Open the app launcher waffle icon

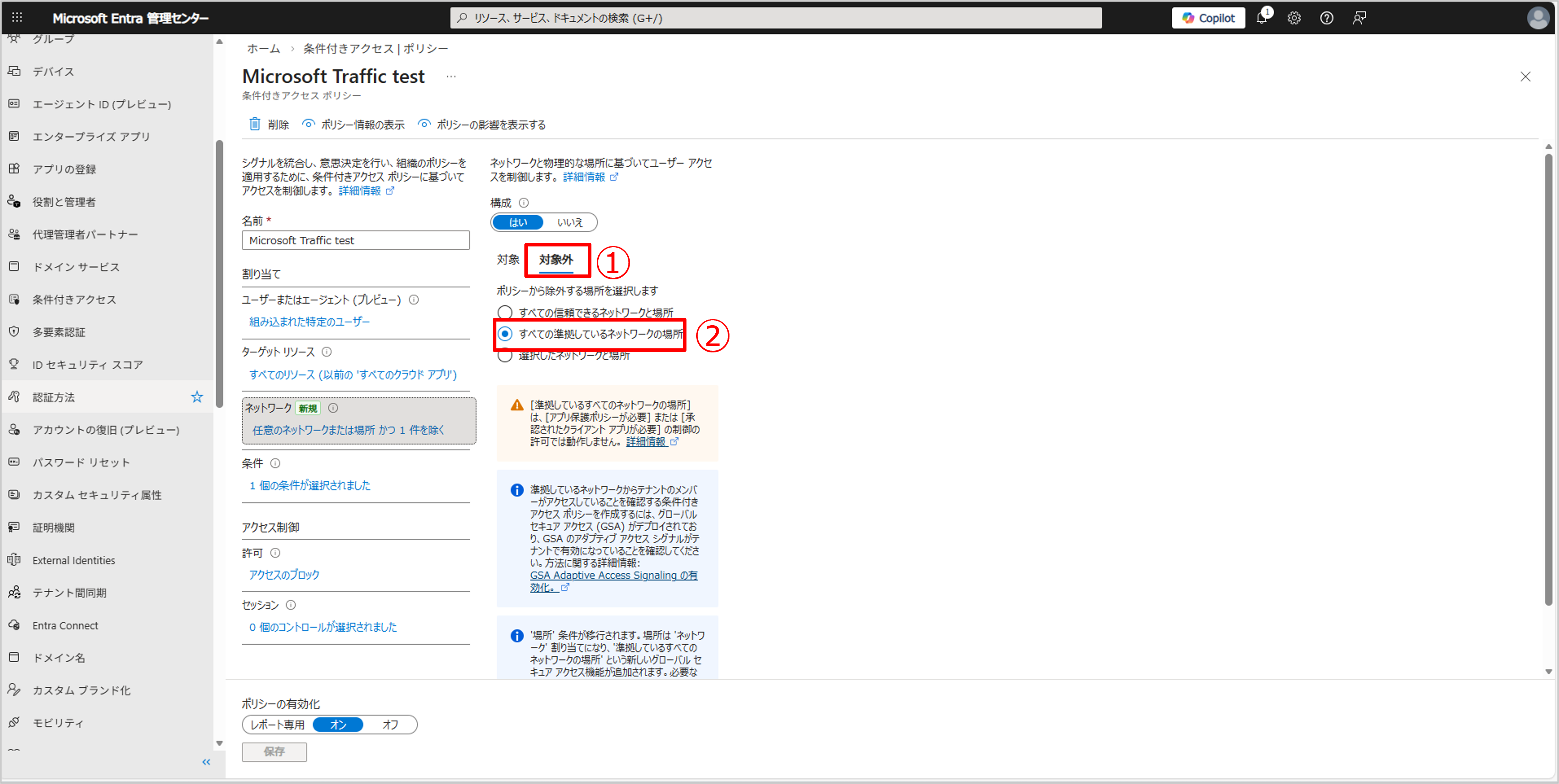[17, 17]
